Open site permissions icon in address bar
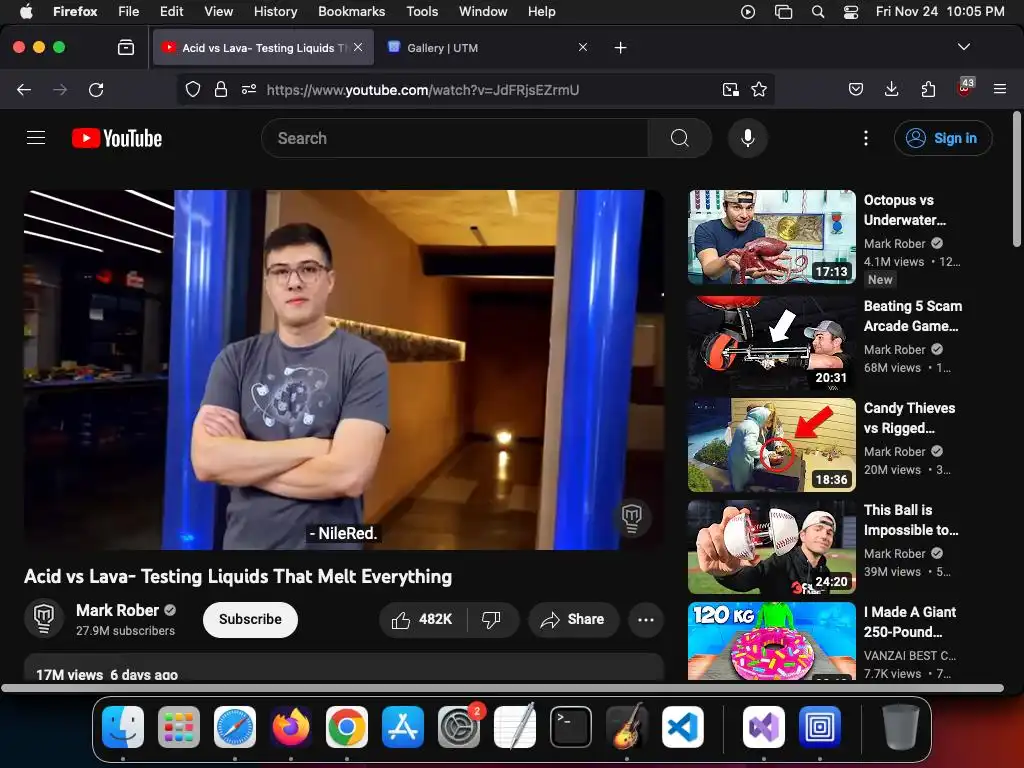 (x=249, y=89)
